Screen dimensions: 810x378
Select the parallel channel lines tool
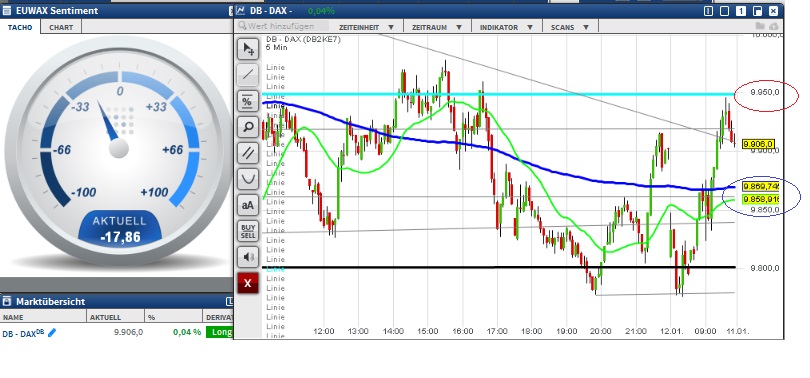[248, 153]
